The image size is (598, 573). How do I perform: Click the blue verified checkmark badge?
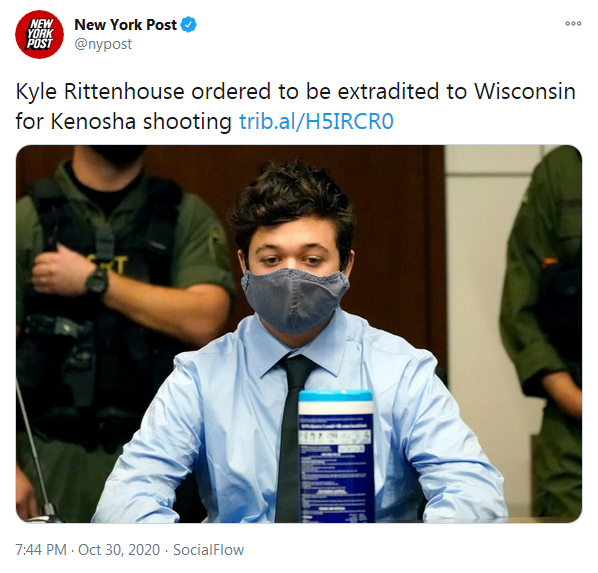tap(189, 25)
